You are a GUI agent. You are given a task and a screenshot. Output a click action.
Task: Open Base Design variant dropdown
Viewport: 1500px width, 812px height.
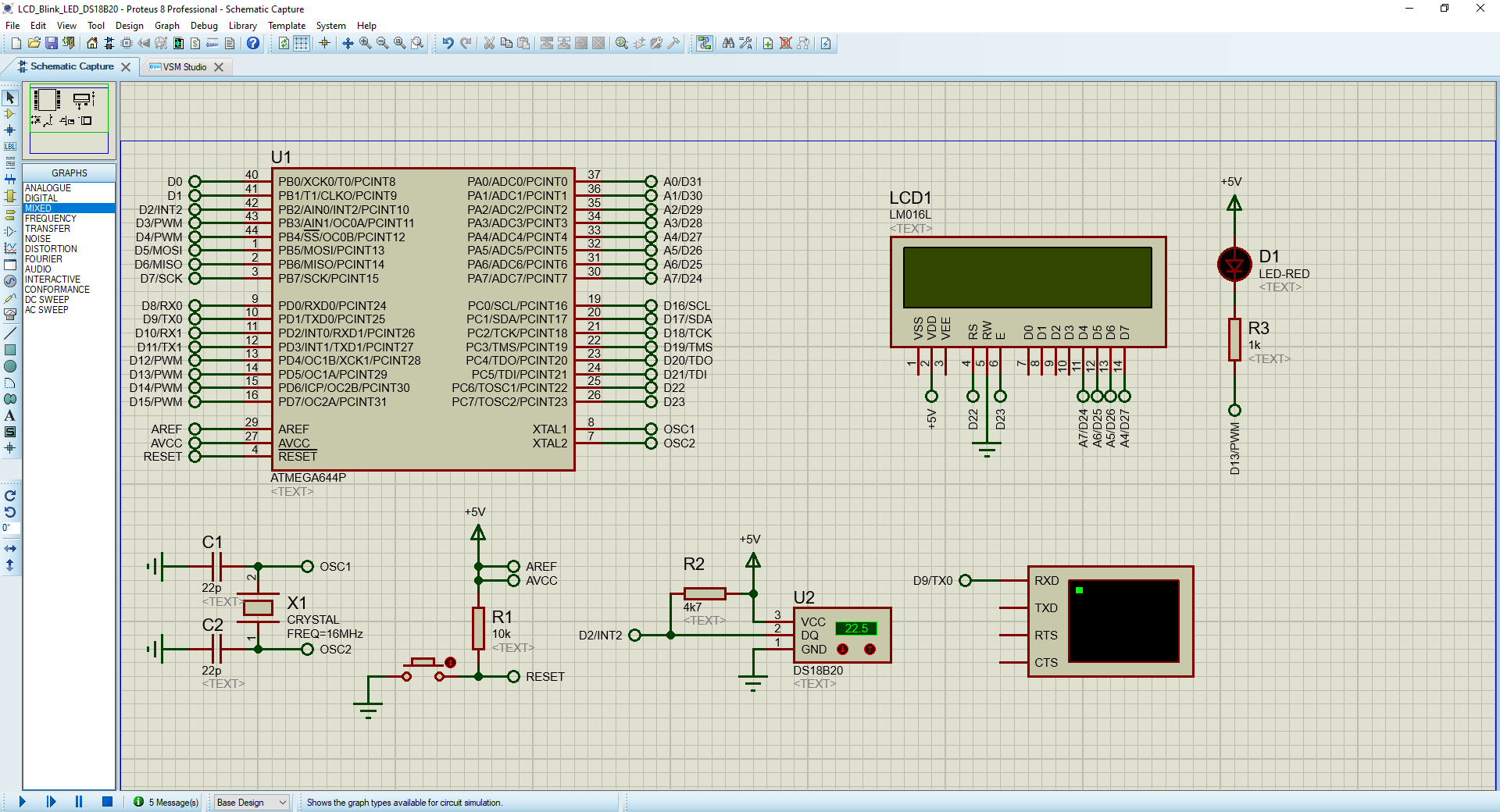pyautogui.click(x=252, y=803)
